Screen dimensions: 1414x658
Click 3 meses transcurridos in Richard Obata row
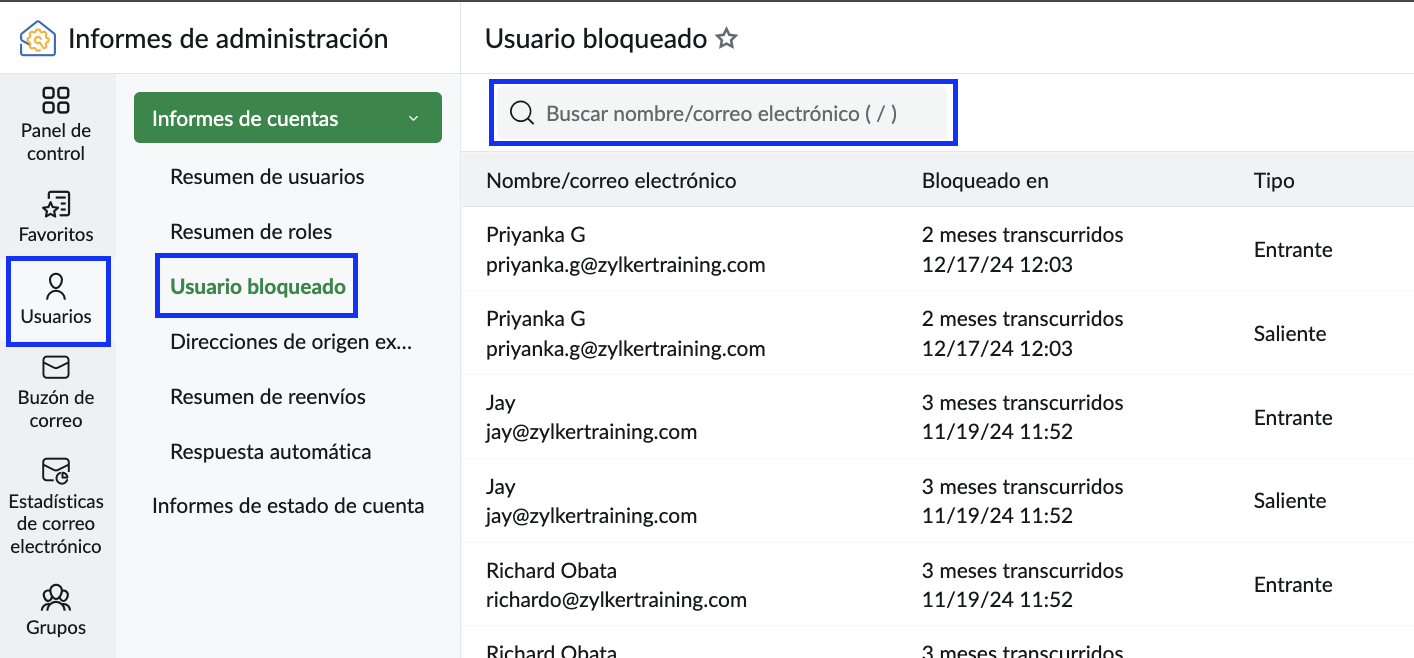click(x=1022, y=571)
